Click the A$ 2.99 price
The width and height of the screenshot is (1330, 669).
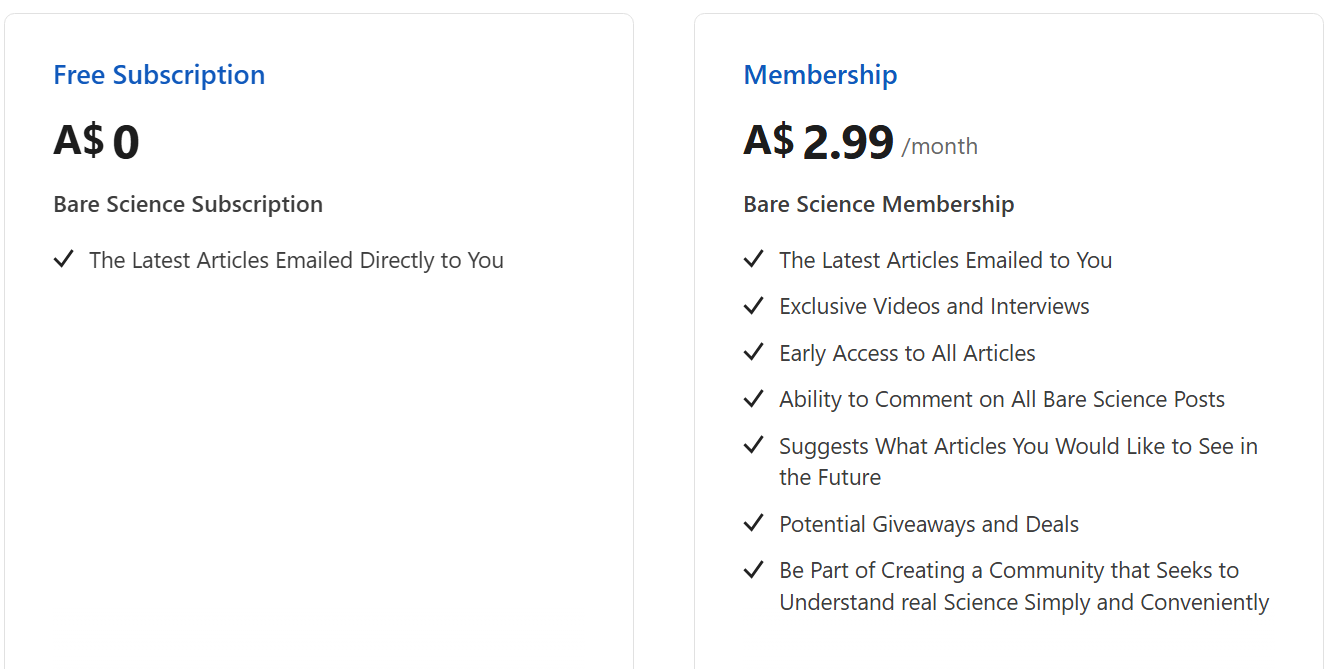[818, 142]
